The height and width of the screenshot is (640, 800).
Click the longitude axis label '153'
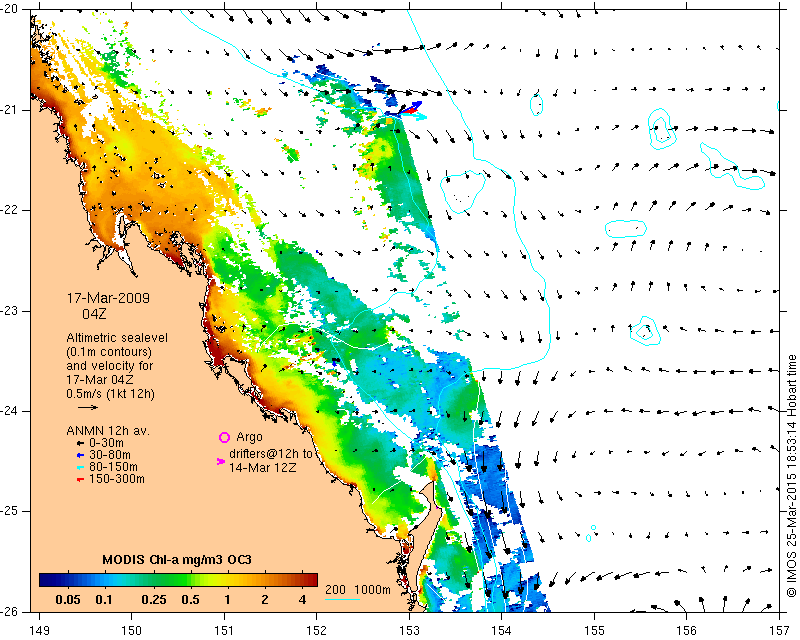pyautogui.click(x=409, y=631)
